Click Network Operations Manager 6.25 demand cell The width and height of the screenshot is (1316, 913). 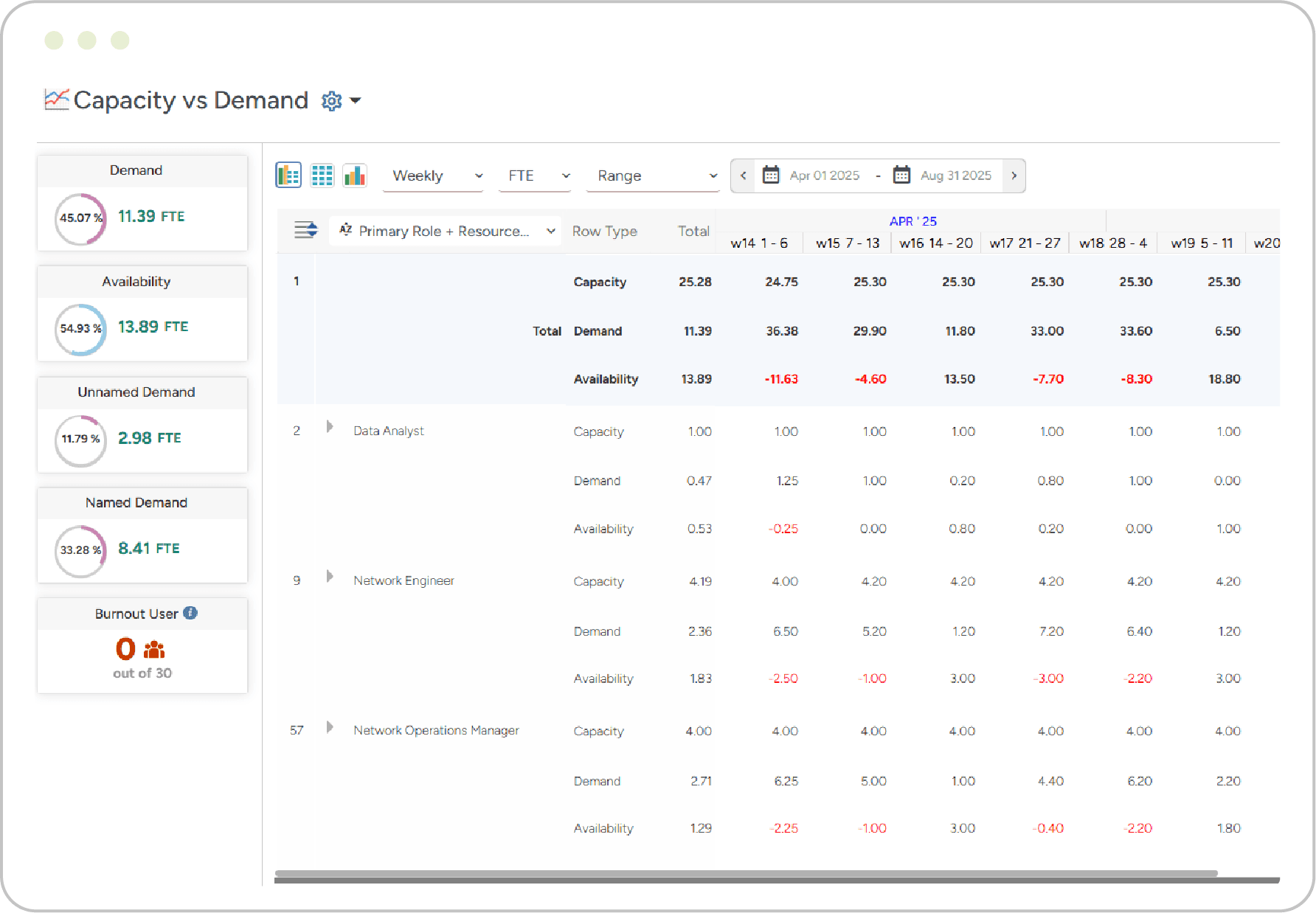[786, 781]
